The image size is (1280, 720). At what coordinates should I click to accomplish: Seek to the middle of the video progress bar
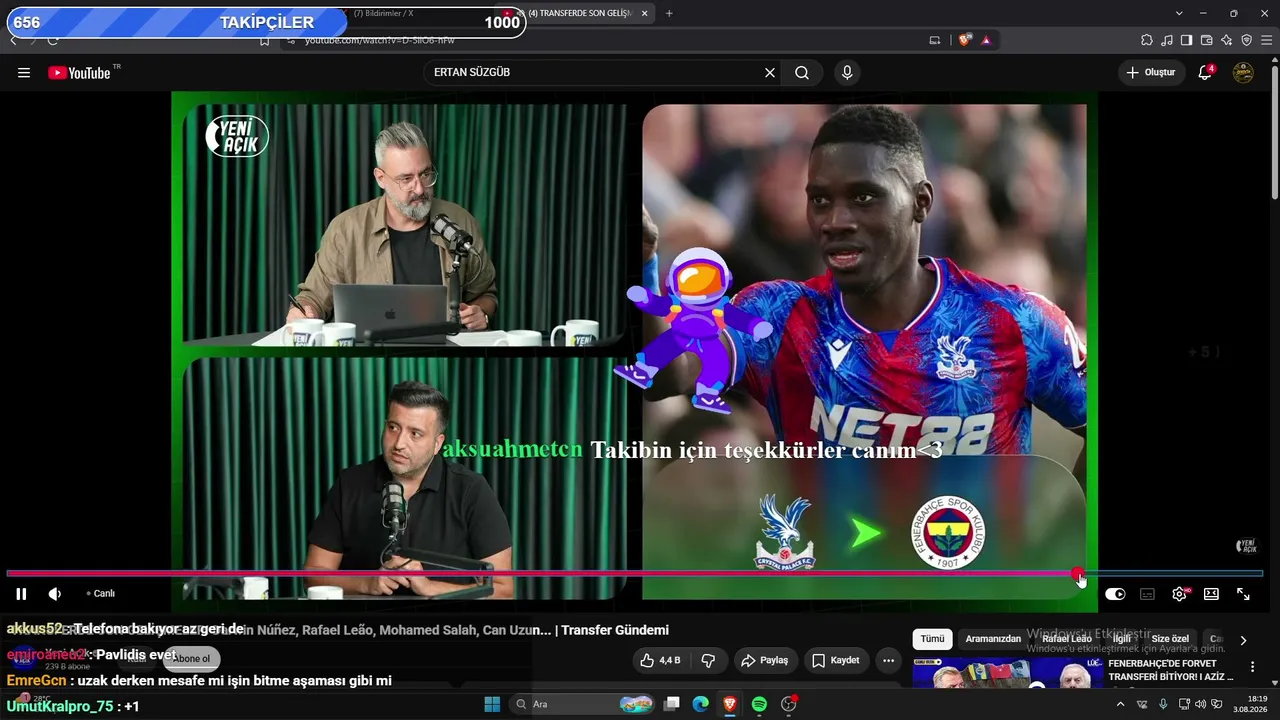point(635,574)
